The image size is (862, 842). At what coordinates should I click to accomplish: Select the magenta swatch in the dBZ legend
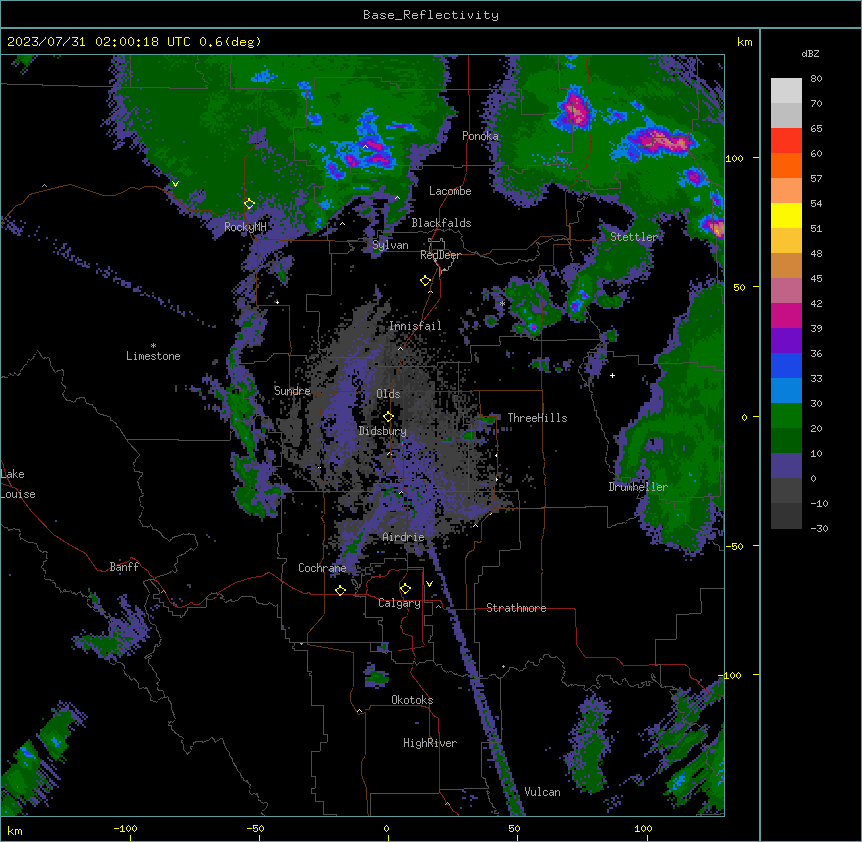click(786, 315)
